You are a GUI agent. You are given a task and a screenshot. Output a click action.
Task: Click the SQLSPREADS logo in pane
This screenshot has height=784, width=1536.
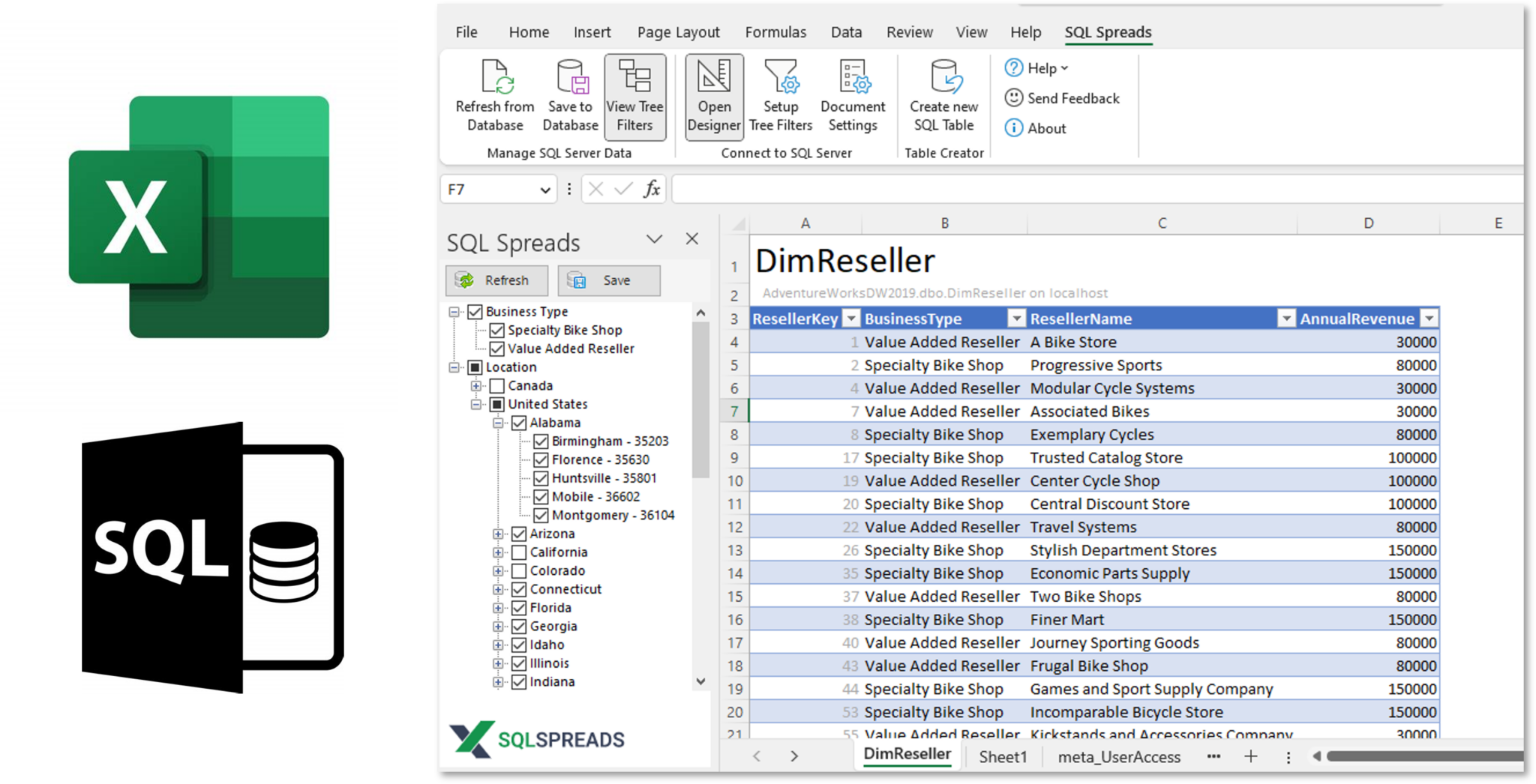click(537, 740)
